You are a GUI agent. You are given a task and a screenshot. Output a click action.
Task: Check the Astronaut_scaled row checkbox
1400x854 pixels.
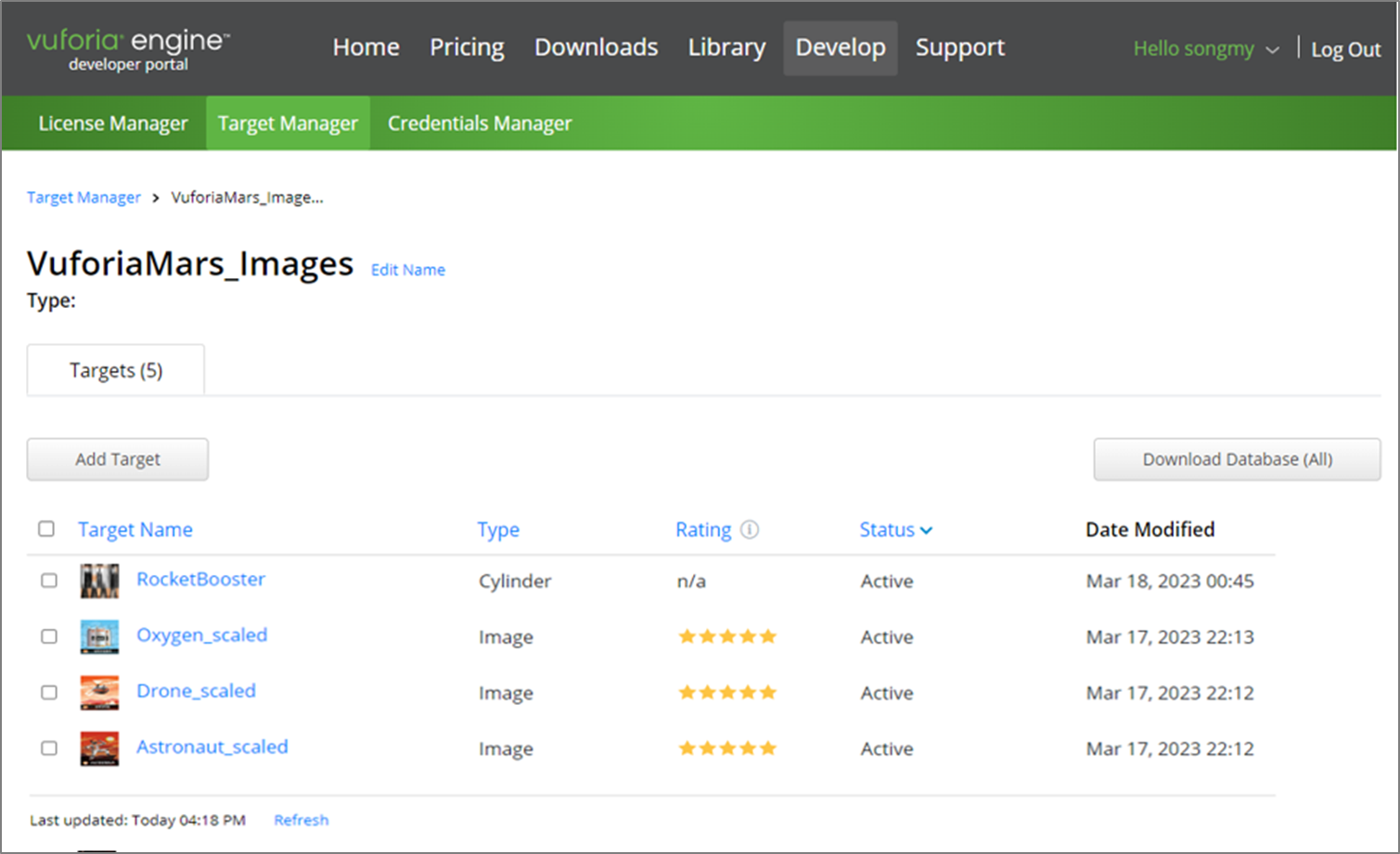[x=49, y=747]
